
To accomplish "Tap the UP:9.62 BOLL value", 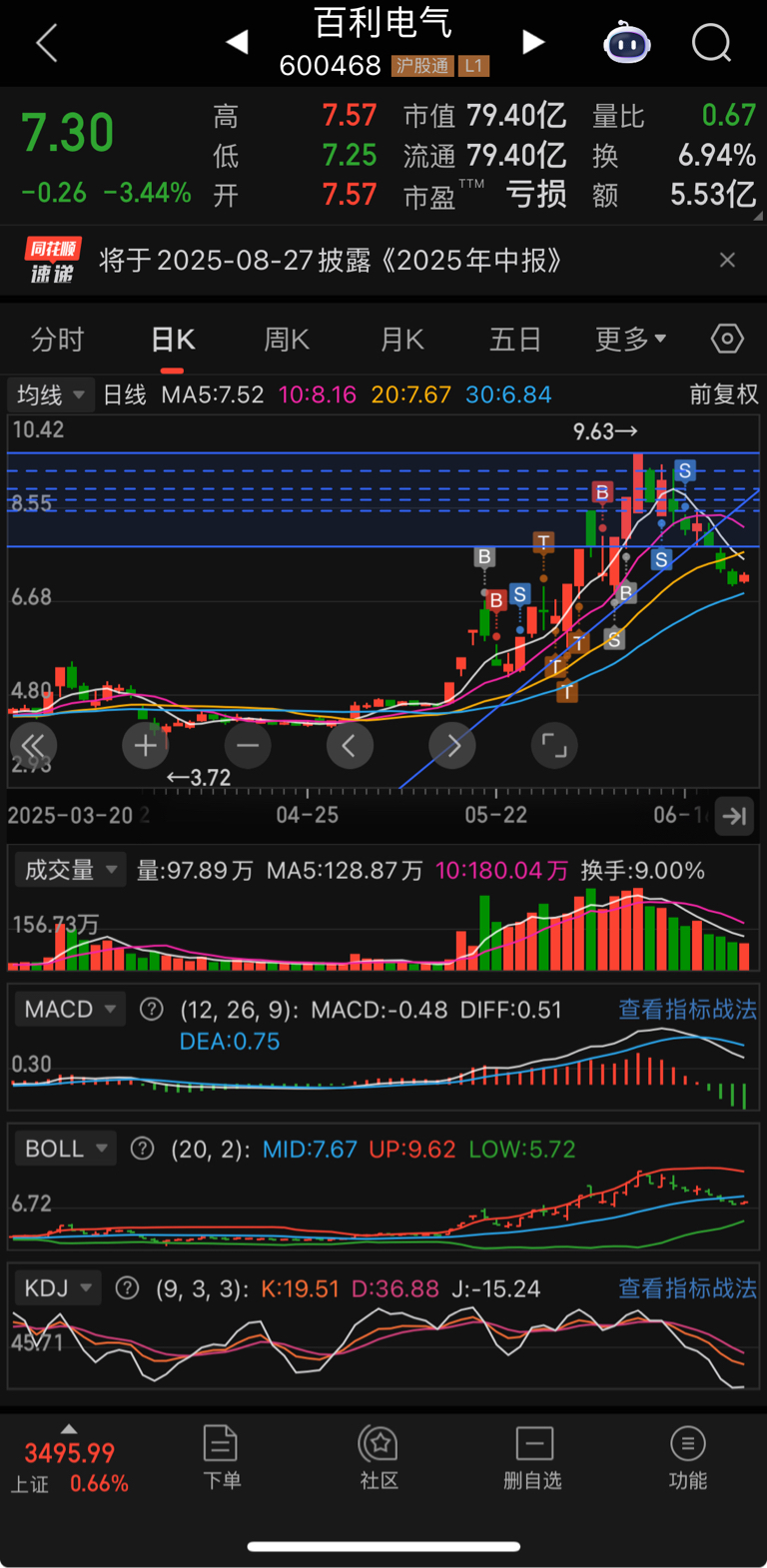I will click(x=412, y=1149).
